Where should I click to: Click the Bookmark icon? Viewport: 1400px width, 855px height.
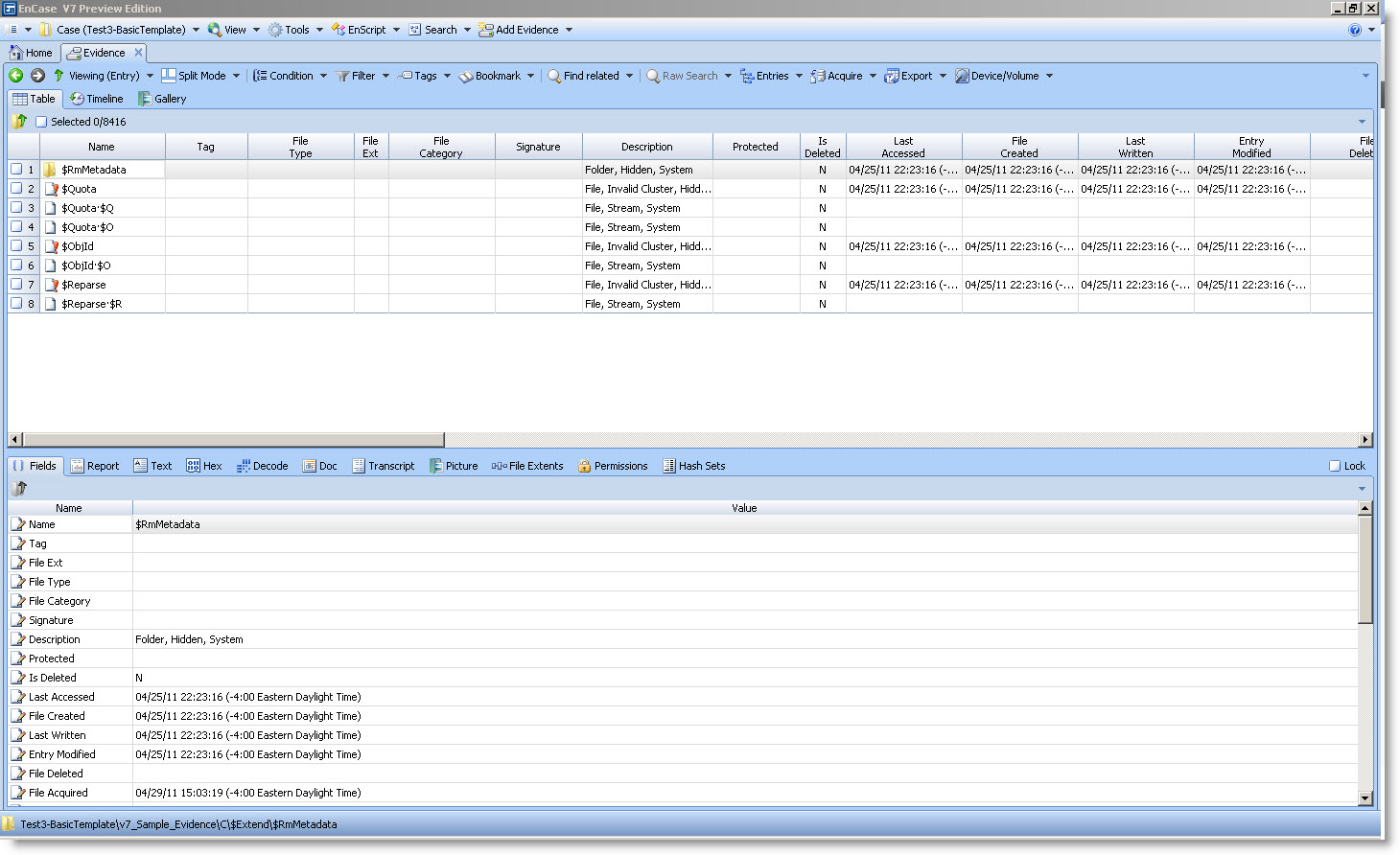466,76
